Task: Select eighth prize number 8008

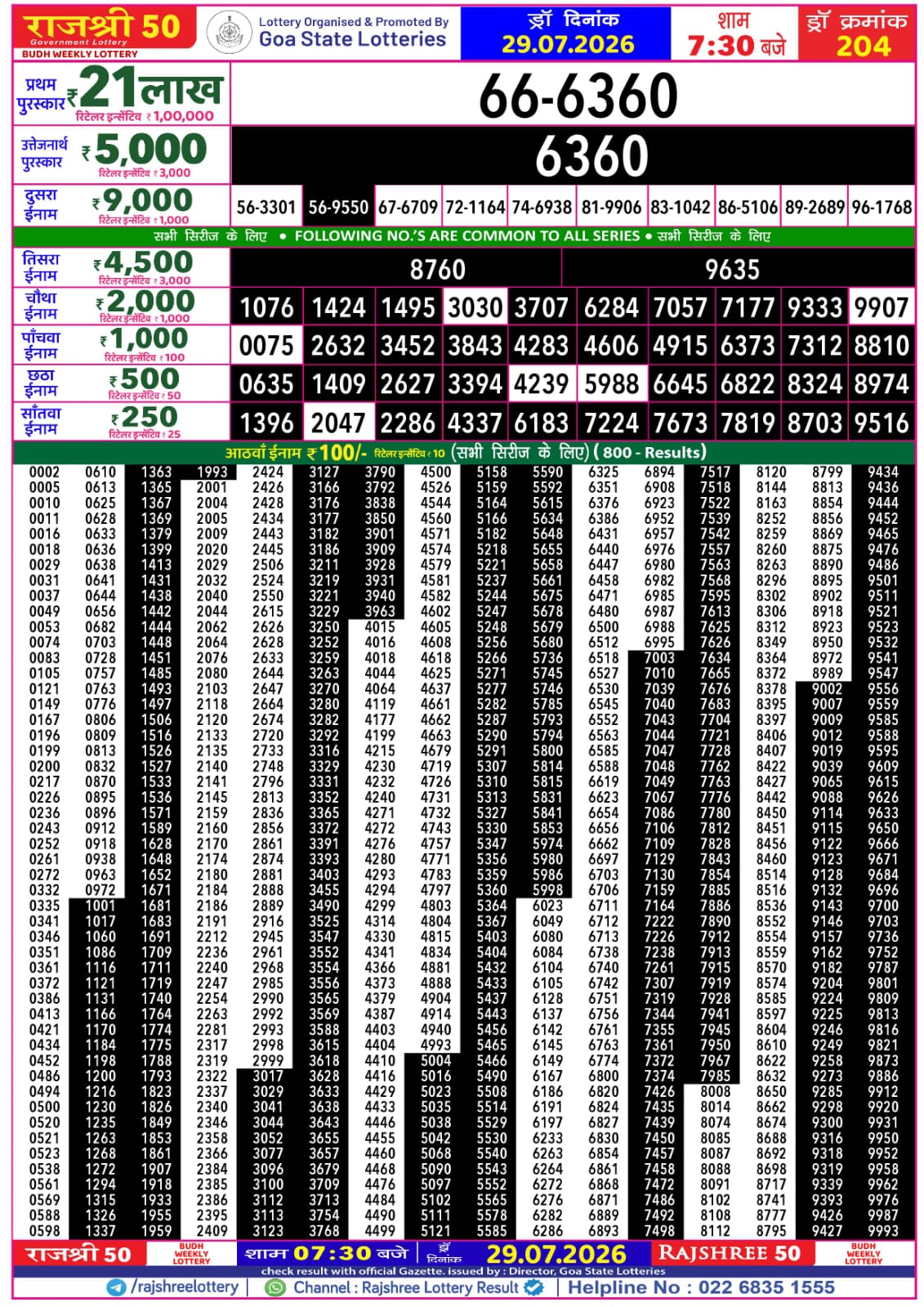Action: click(x=715, y=1092)
